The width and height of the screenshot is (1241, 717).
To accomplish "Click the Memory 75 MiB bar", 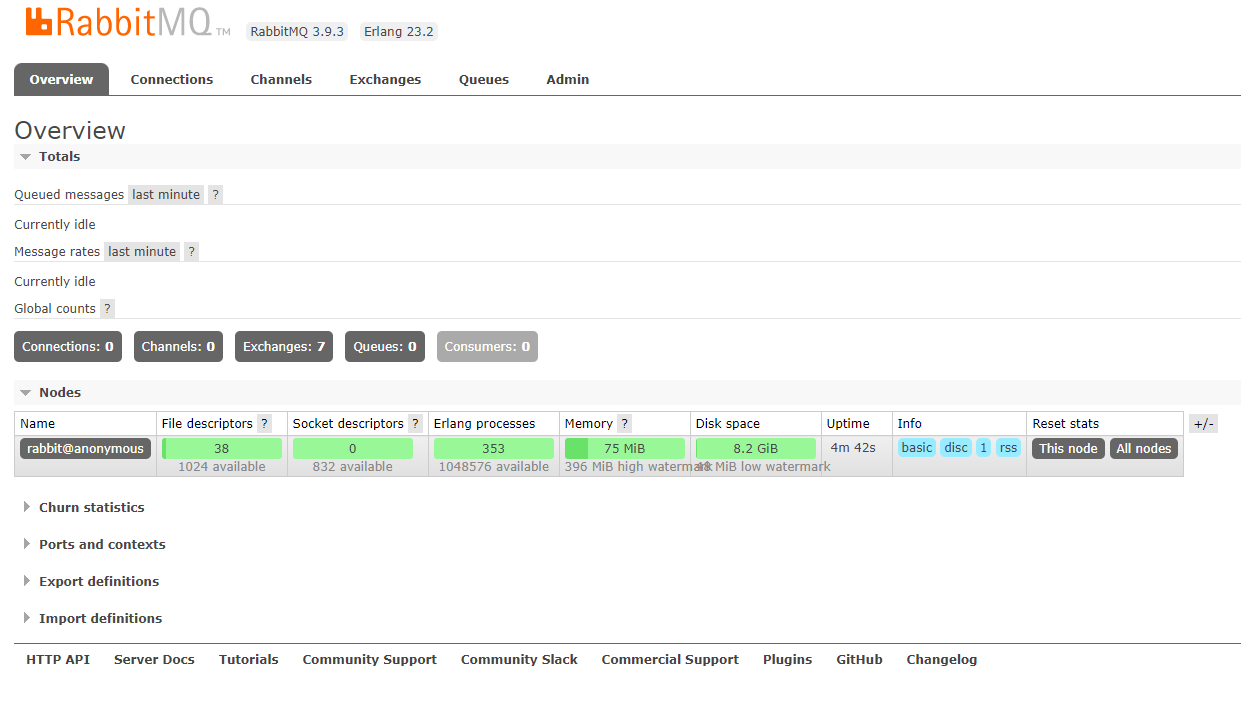I will (625, 449).
